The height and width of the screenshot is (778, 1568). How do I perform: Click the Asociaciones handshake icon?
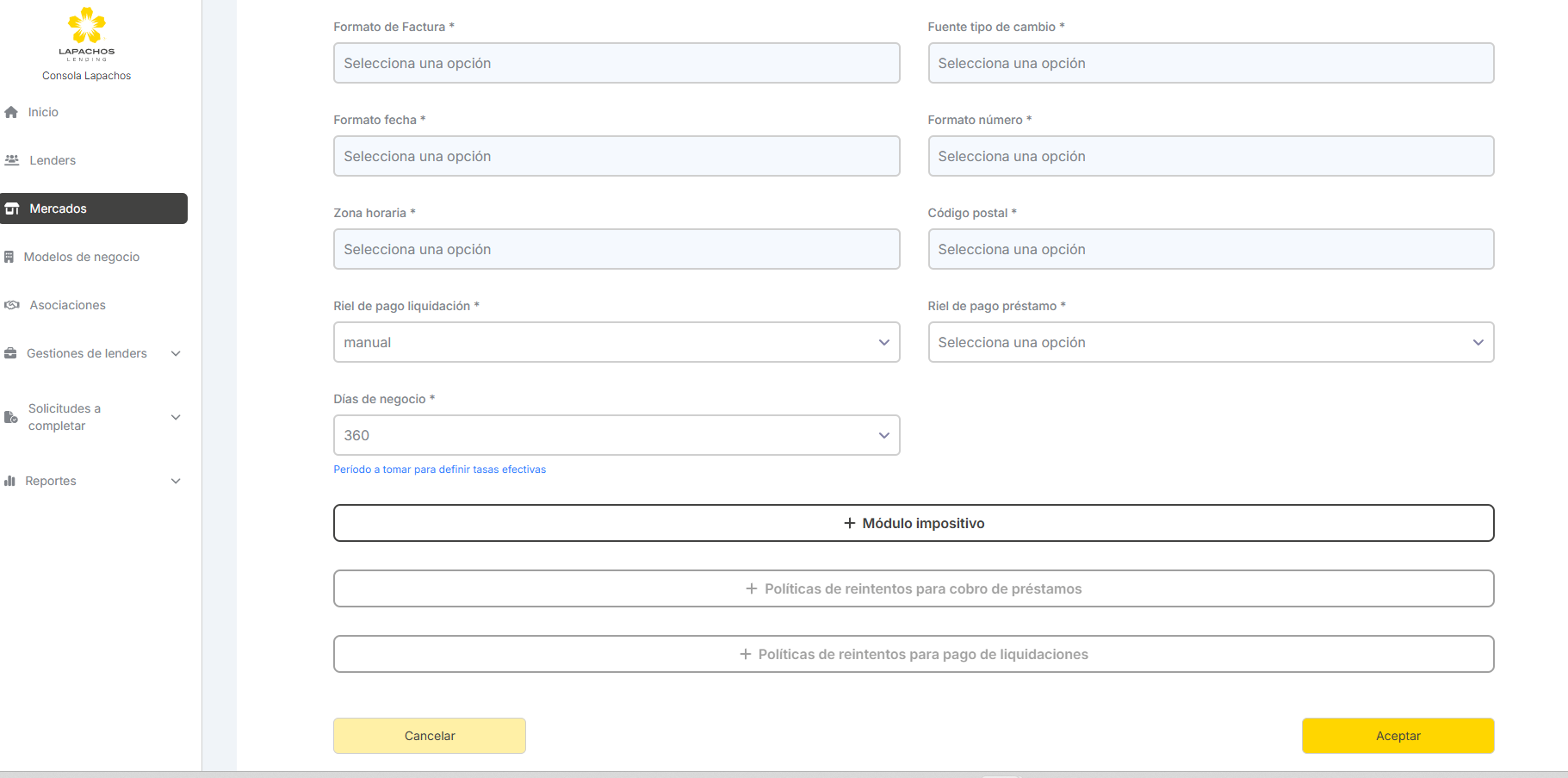point(12,305)
